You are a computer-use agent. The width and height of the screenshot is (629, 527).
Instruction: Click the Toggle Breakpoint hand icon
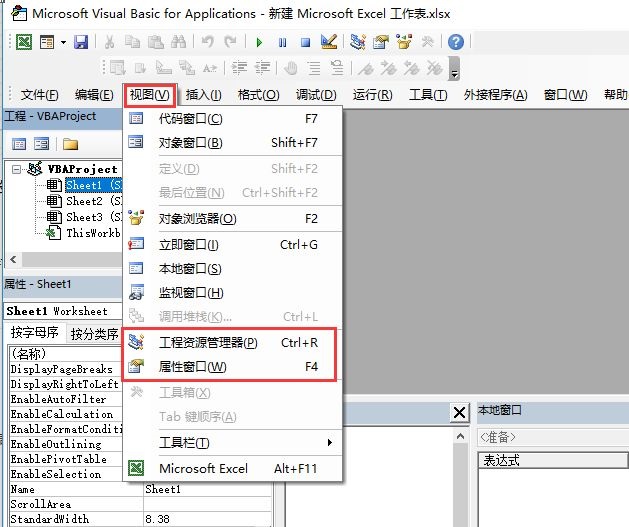291,68
